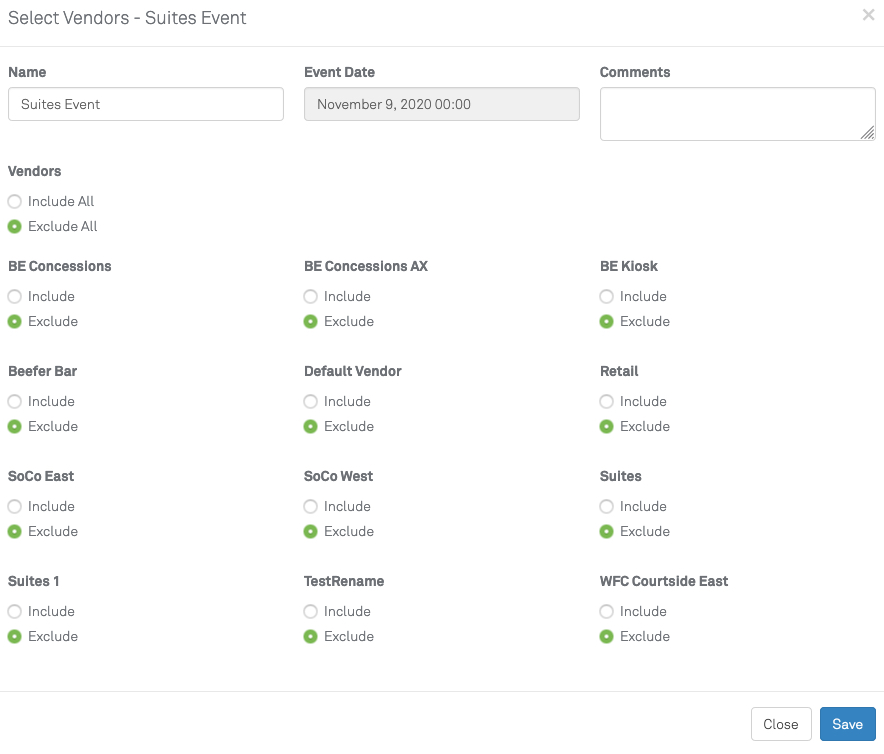The height and width of the screenshot is (754, 884).
Task: Click the Comments text area
Action: pyautogui.click(x=737, y=113)
